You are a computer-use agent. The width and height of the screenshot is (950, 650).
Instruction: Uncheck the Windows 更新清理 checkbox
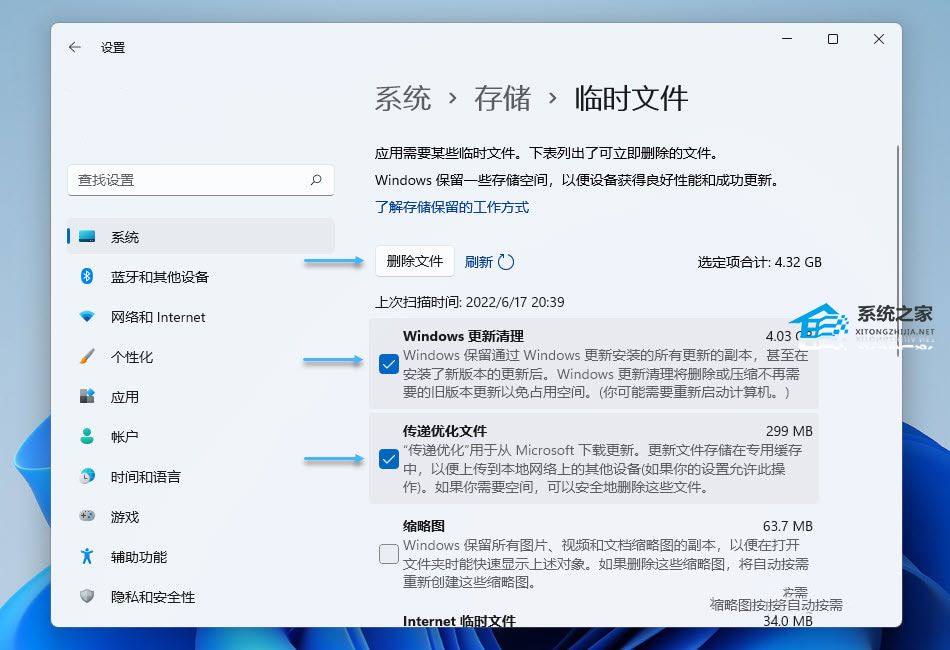[x=389, y=364]
